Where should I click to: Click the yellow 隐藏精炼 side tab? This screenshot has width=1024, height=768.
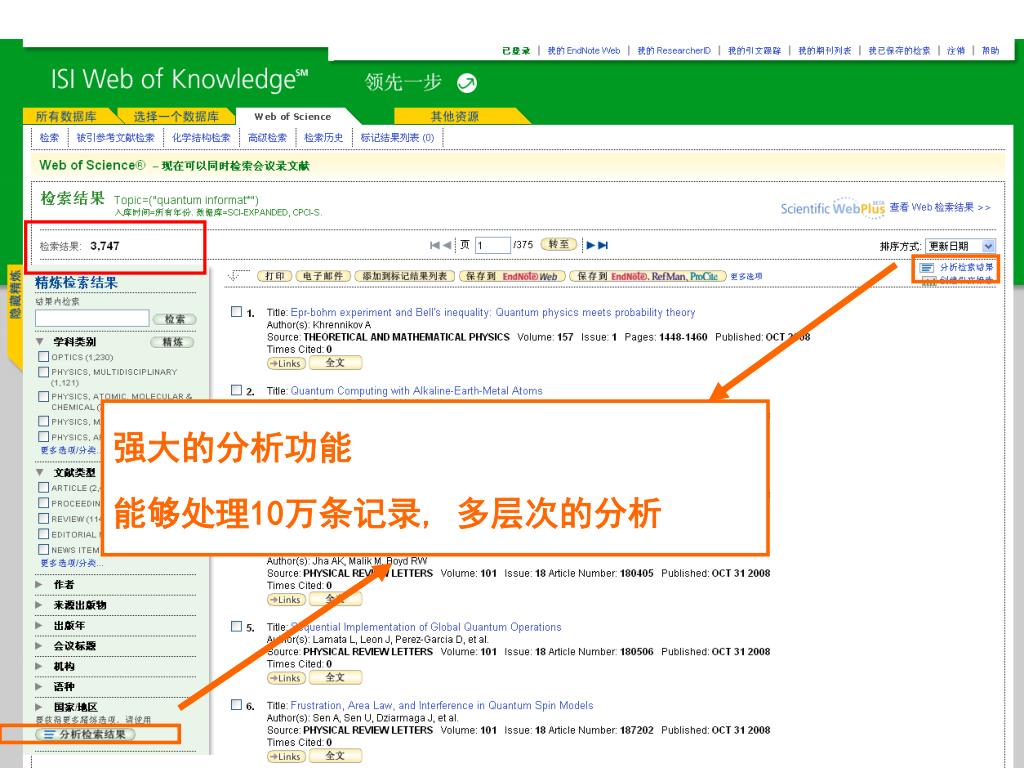coord(14,317)
